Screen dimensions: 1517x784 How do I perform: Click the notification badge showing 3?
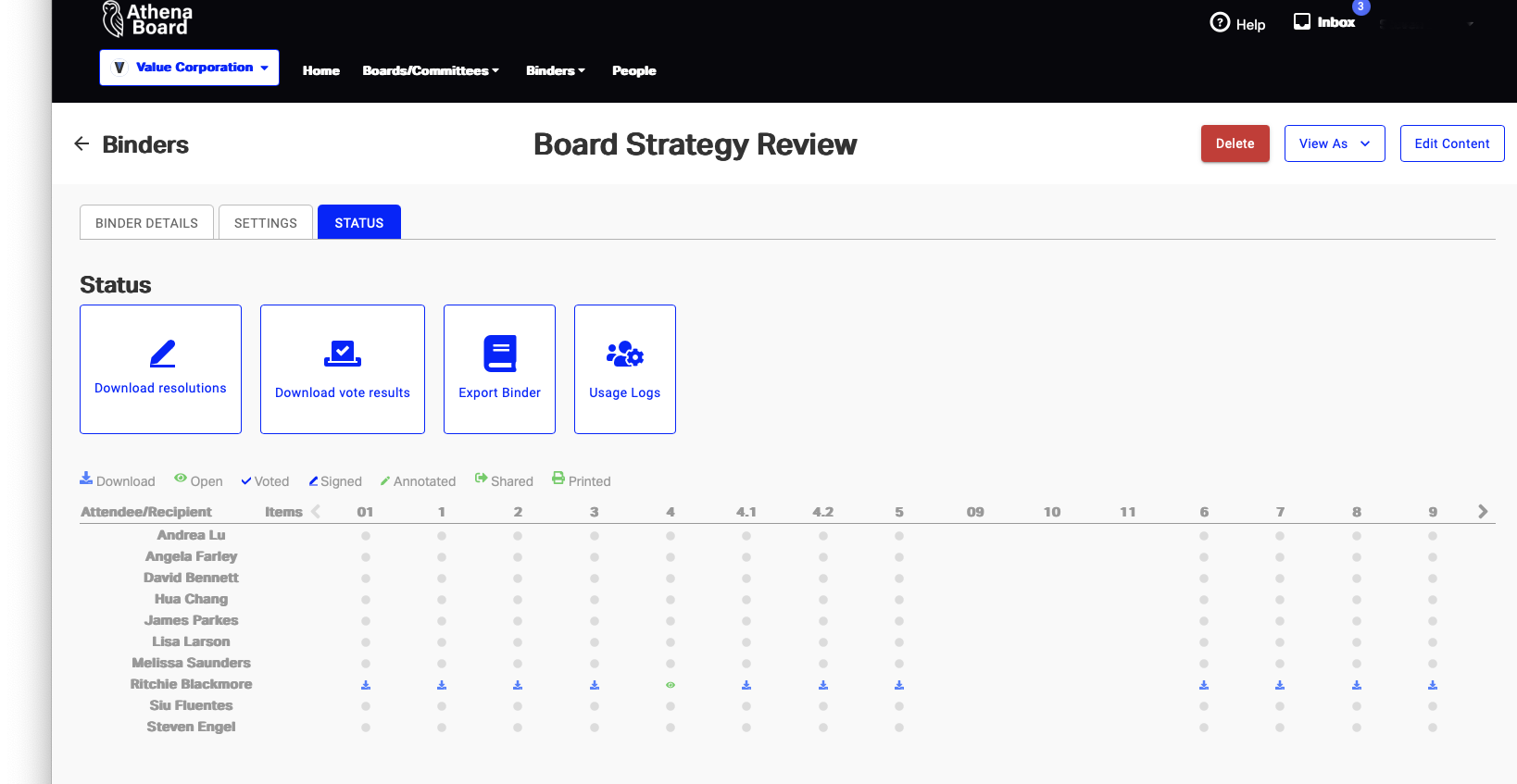click(x=1360, y=6)
